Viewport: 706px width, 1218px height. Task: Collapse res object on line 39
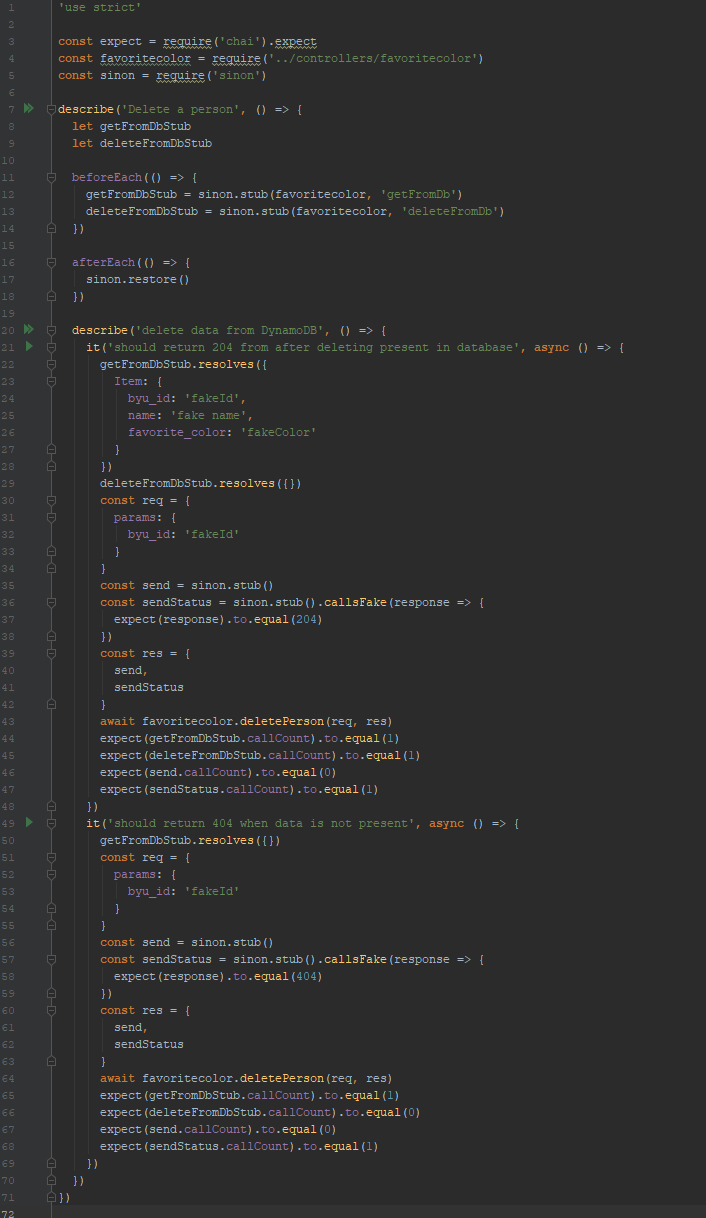pyautogui.click(x=51, y=653)
